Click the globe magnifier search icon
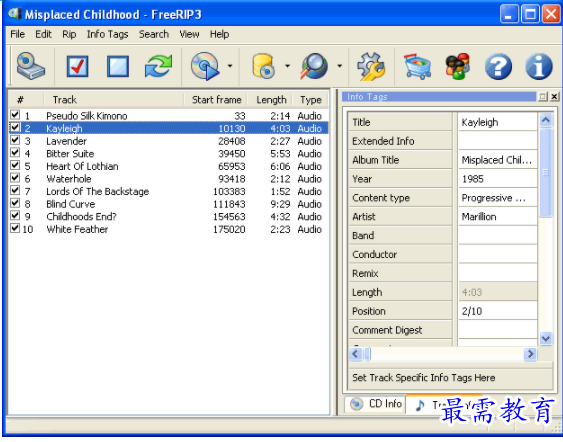The image size is (563, 442). (x=315, y=66)
